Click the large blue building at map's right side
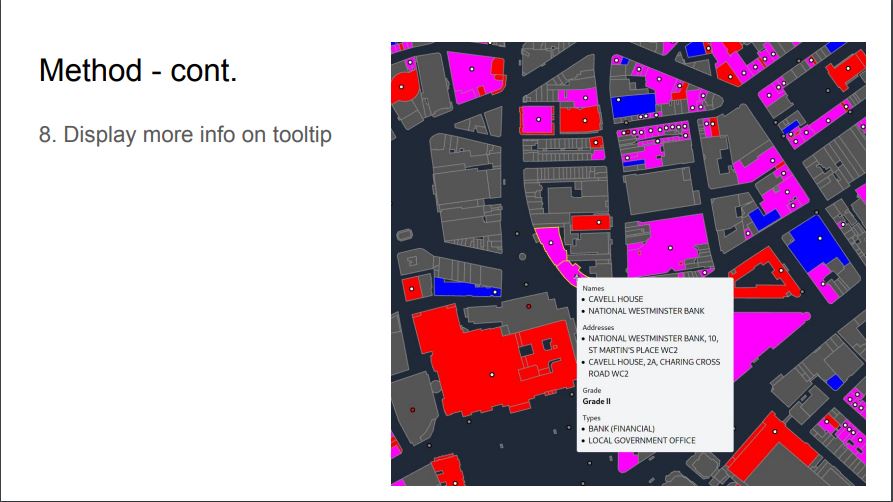 814,244
